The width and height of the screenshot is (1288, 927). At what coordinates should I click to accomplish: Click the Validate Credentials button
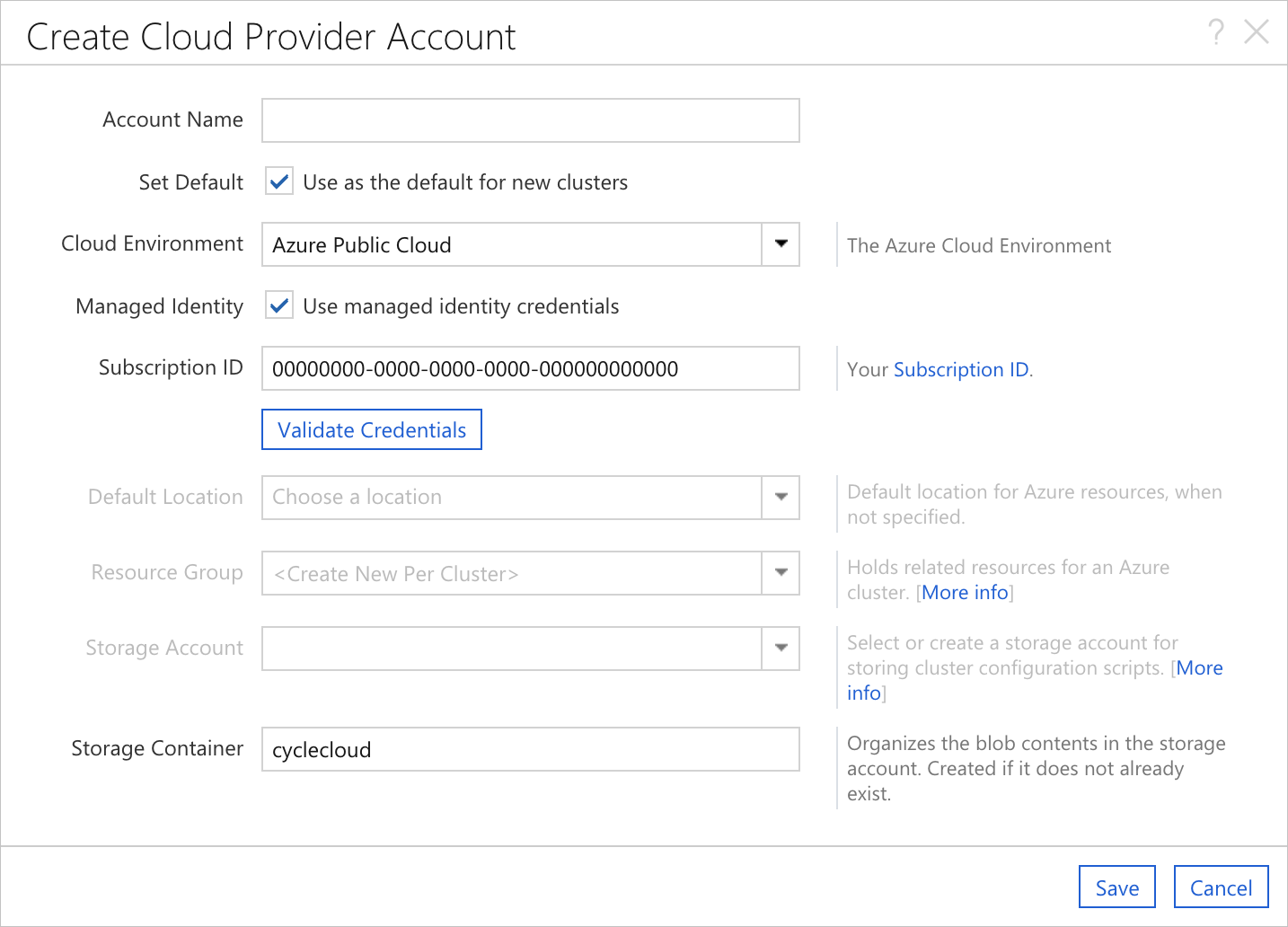point(371,429)
